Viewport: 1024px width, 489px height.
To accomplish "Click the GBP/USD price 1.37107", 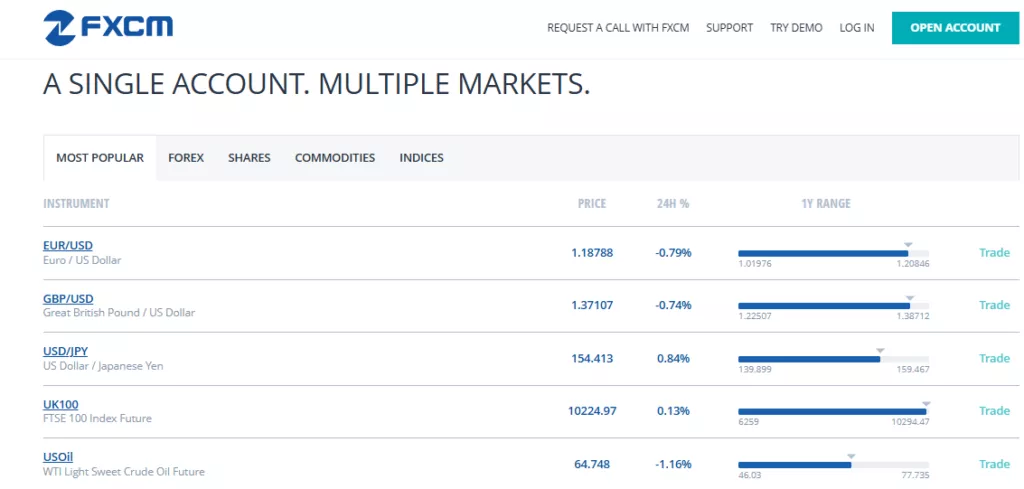I will 592,305.
